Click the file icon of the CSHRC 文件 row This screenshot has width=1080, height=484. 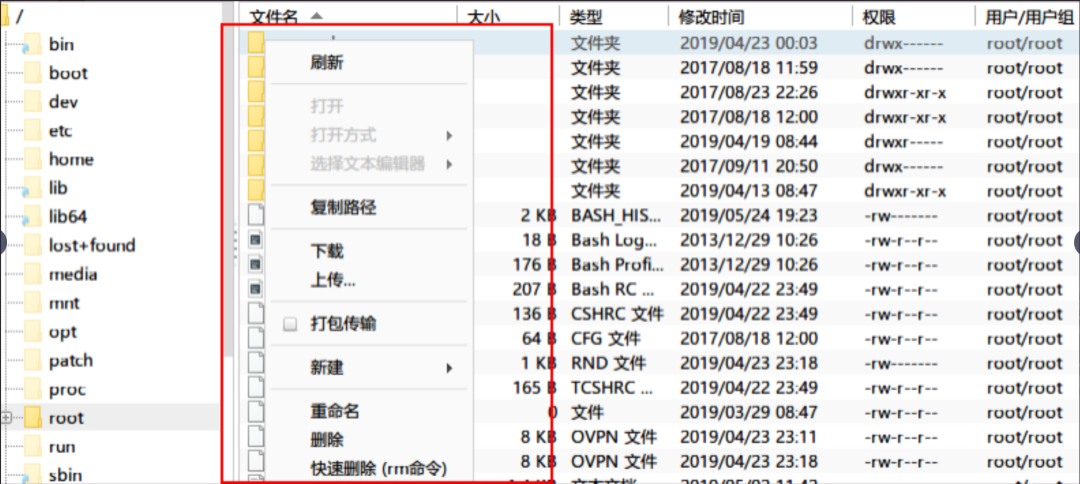tap(256, 314)
